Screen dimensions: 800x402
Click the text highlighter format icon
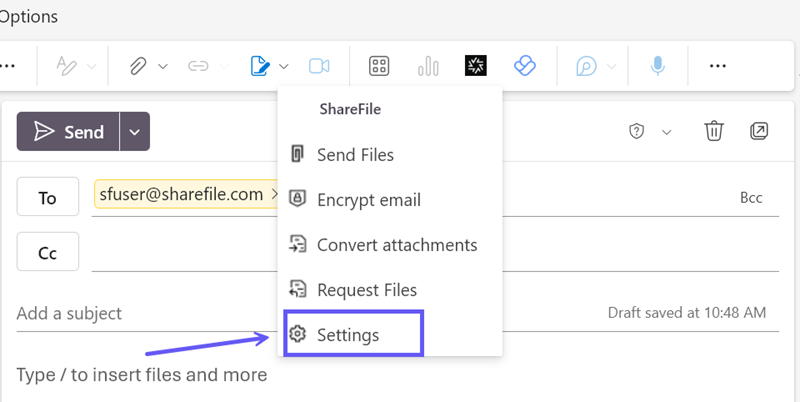(x=66, y=66)
